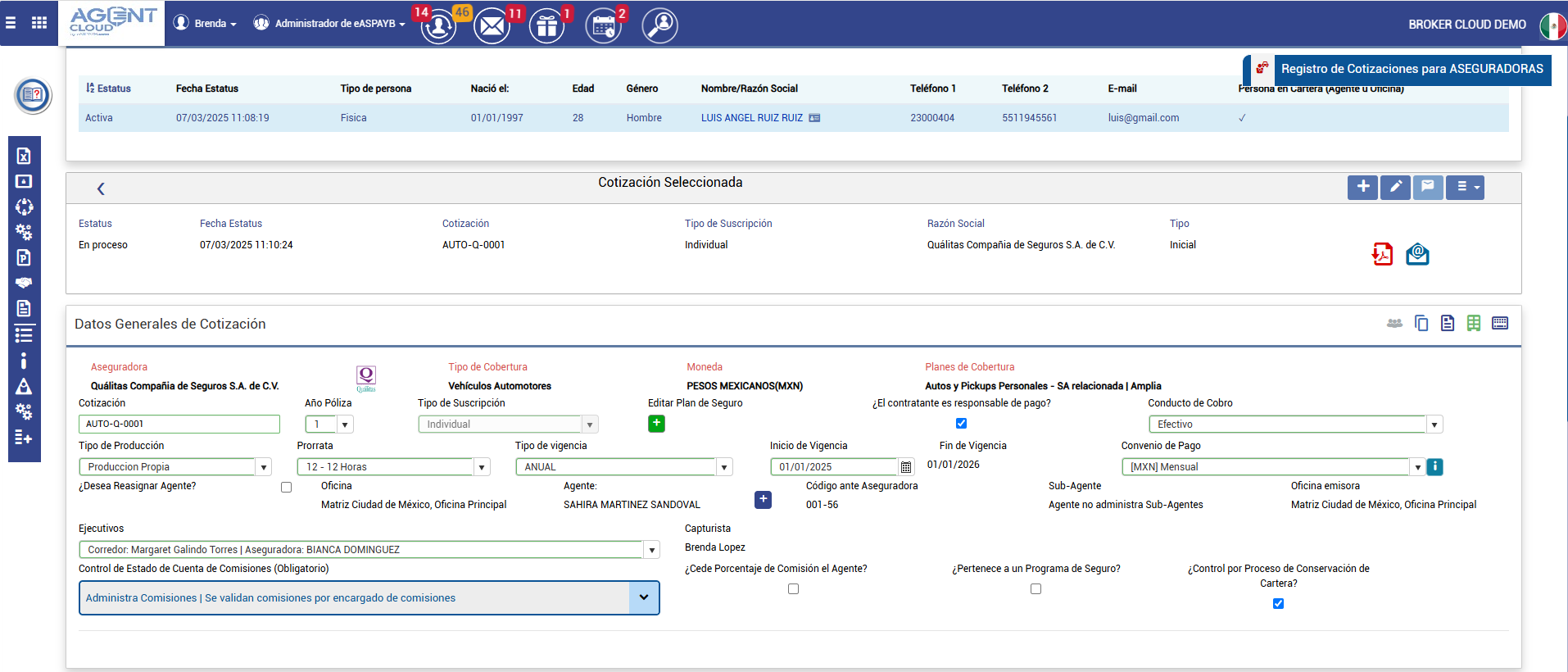Go back with the left chevron arrow
Screen dimensions: 1568x672
click(x=101, y=188)
